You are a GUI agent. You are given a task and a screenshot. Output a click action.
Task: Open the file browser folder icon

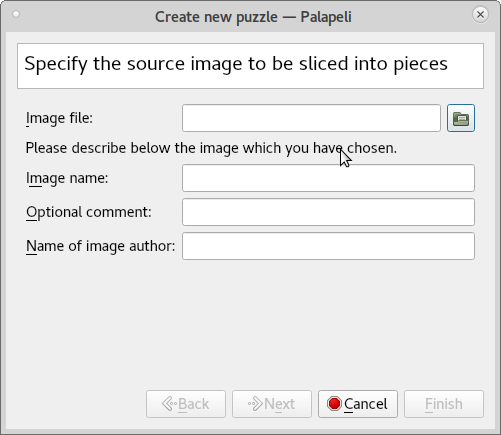point(461,118)
